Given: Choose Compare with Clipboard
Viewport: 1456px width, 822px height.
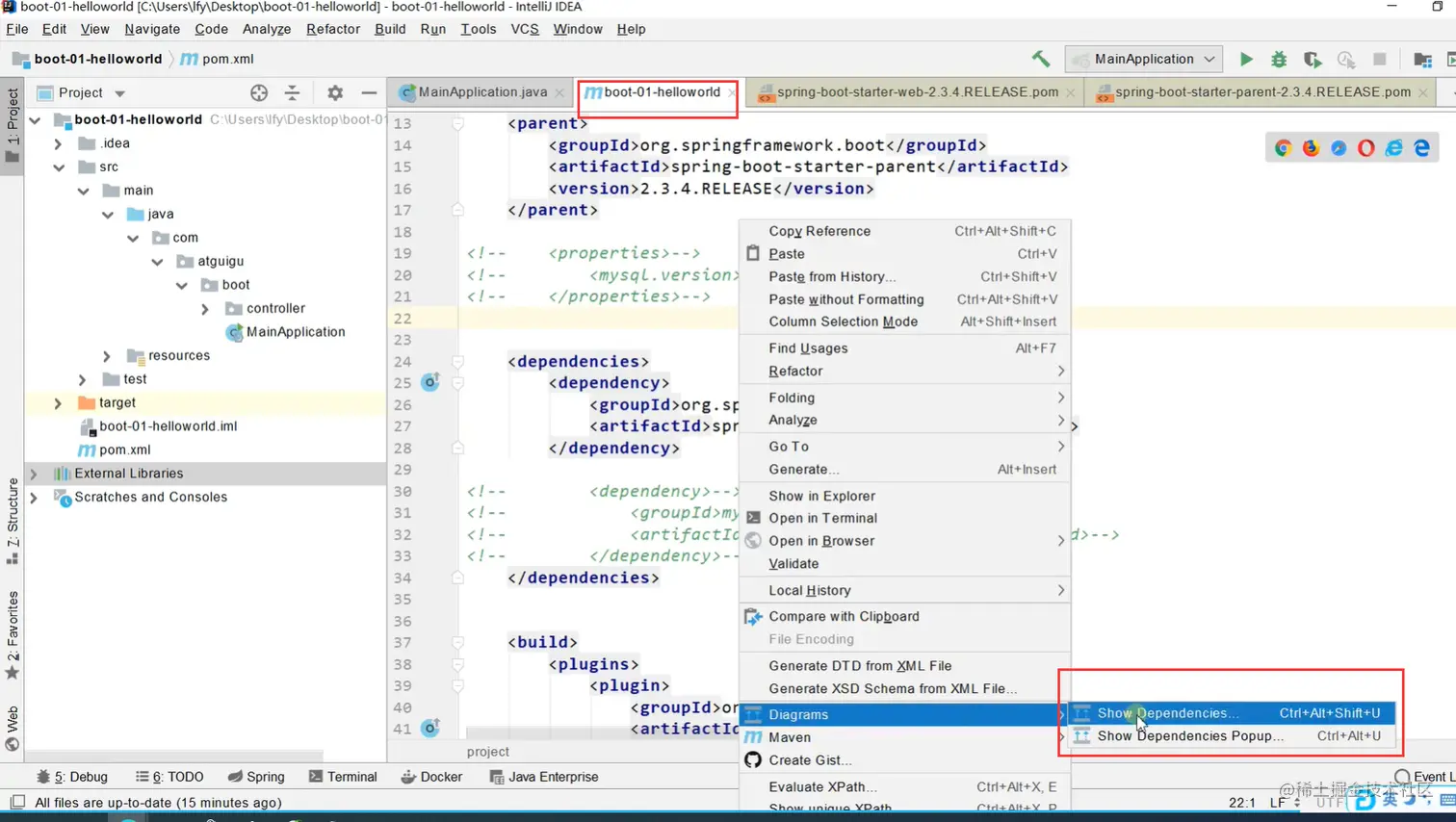Looking at the screenshot, I should (x=905, y=616).
